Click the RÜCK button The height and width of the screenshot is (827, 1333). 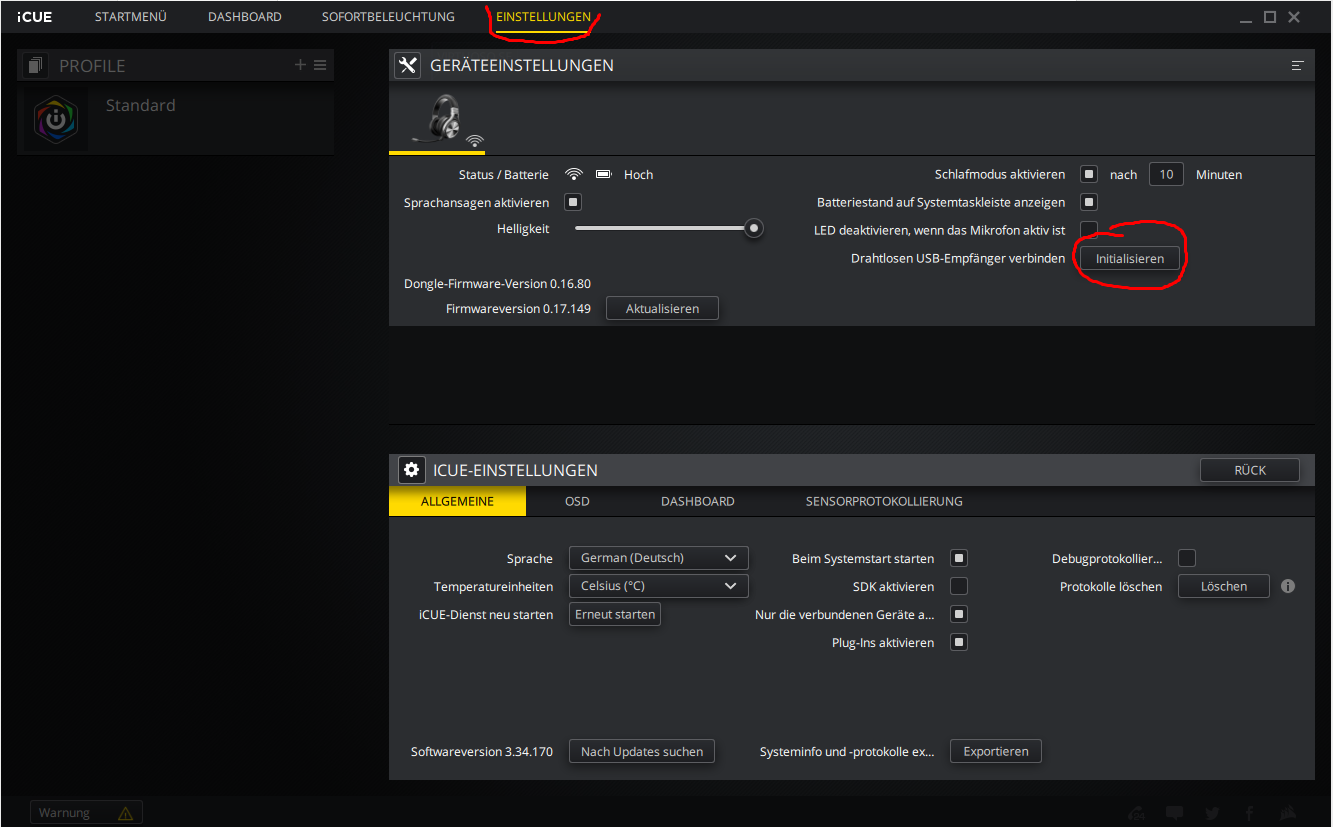click(1250, 470)
